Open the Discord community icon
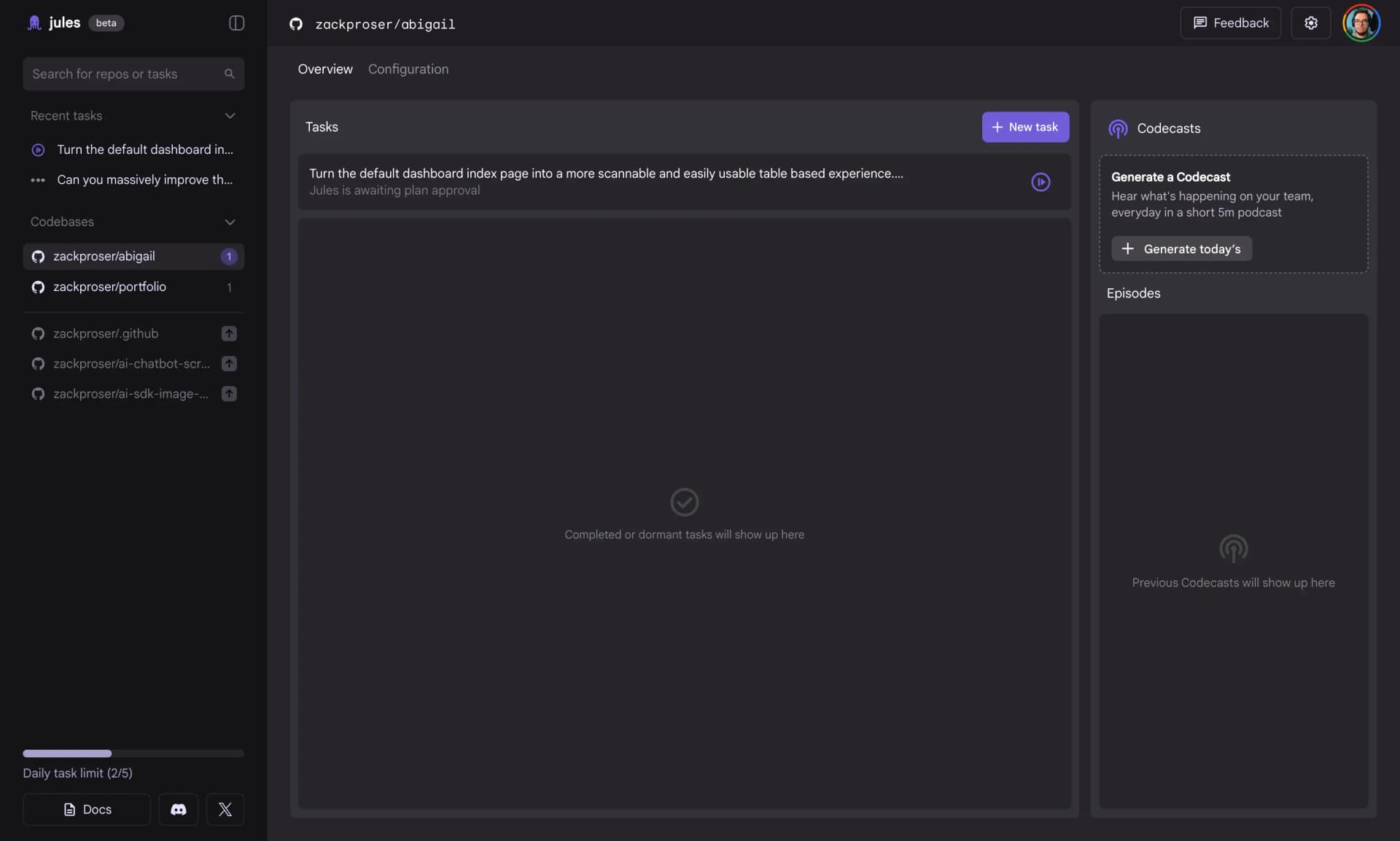 click(178, 809)
